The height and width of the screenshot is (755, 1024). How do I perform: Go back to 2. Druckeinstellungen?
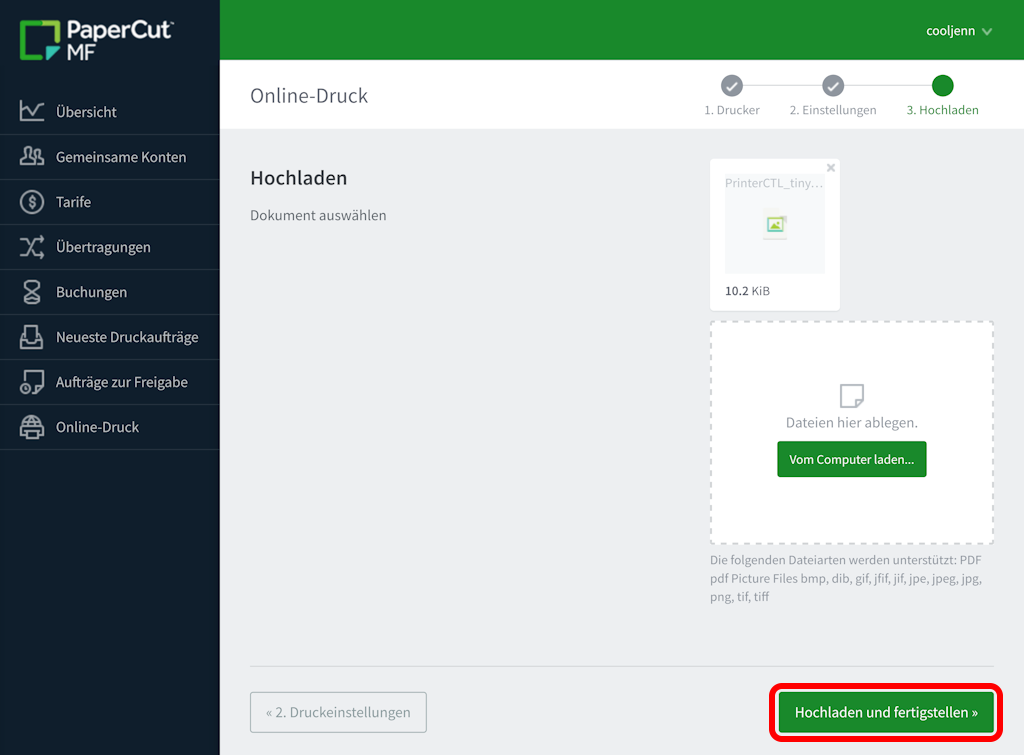[338, 713]
